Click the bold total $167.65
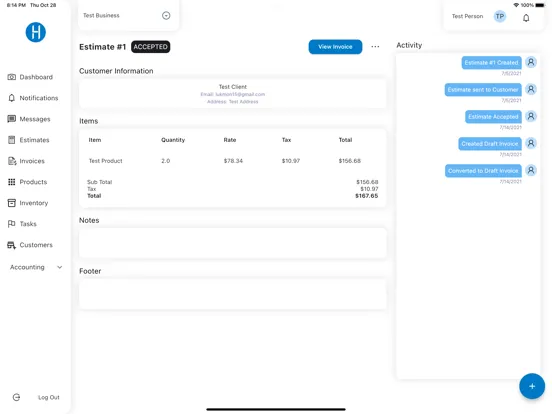This screenshot has width=552, height=414. [366, 196]
